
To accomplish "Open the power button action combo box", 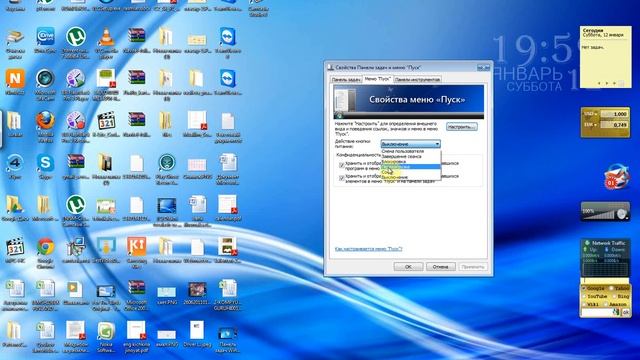I will click(x=410, y=144).
